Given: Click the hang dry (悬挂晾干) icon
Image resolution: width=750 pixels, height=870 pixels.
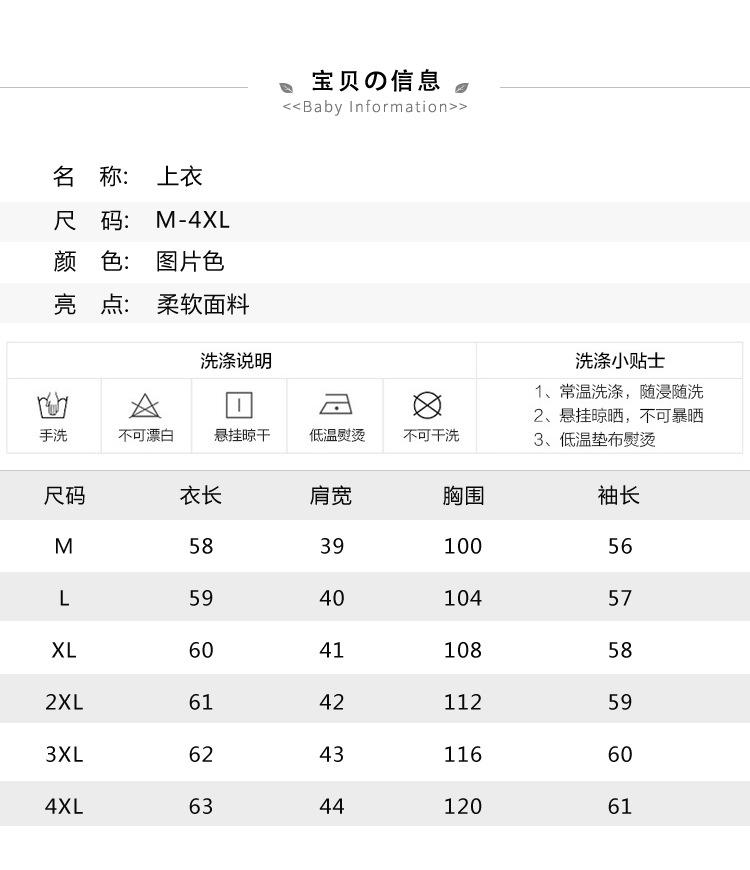Looking at the screenshot, I should click(239, 405).
